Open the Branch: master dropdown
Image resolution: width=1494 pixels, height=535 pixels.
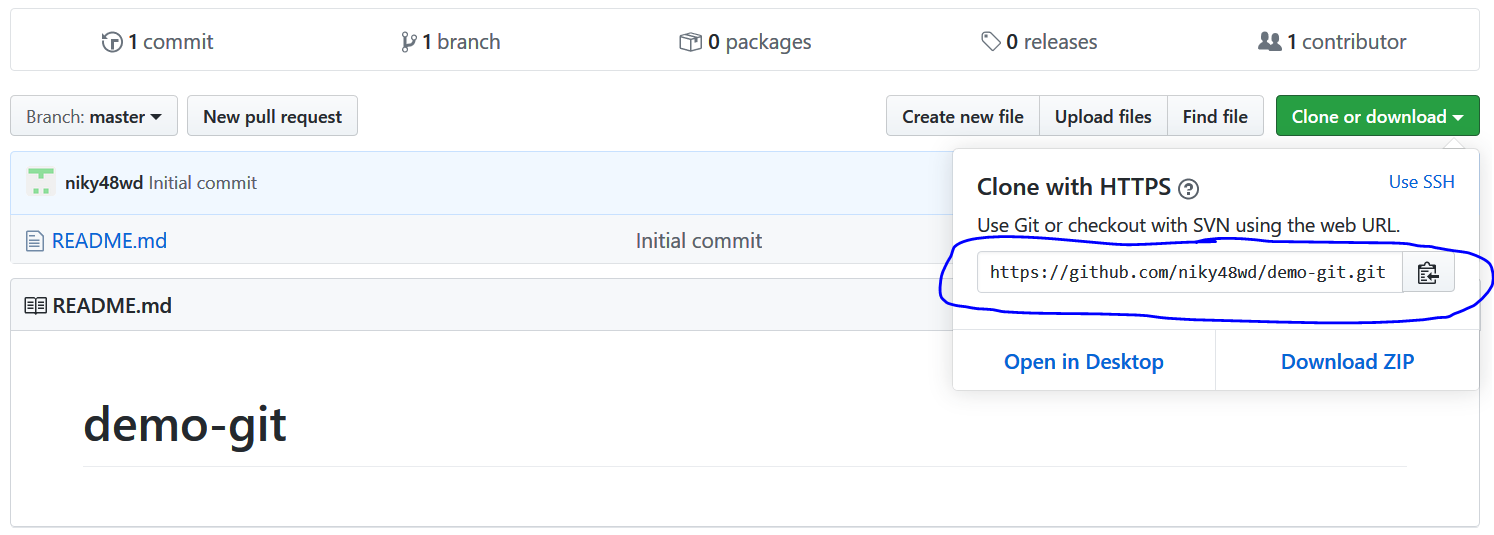(94, 116)
